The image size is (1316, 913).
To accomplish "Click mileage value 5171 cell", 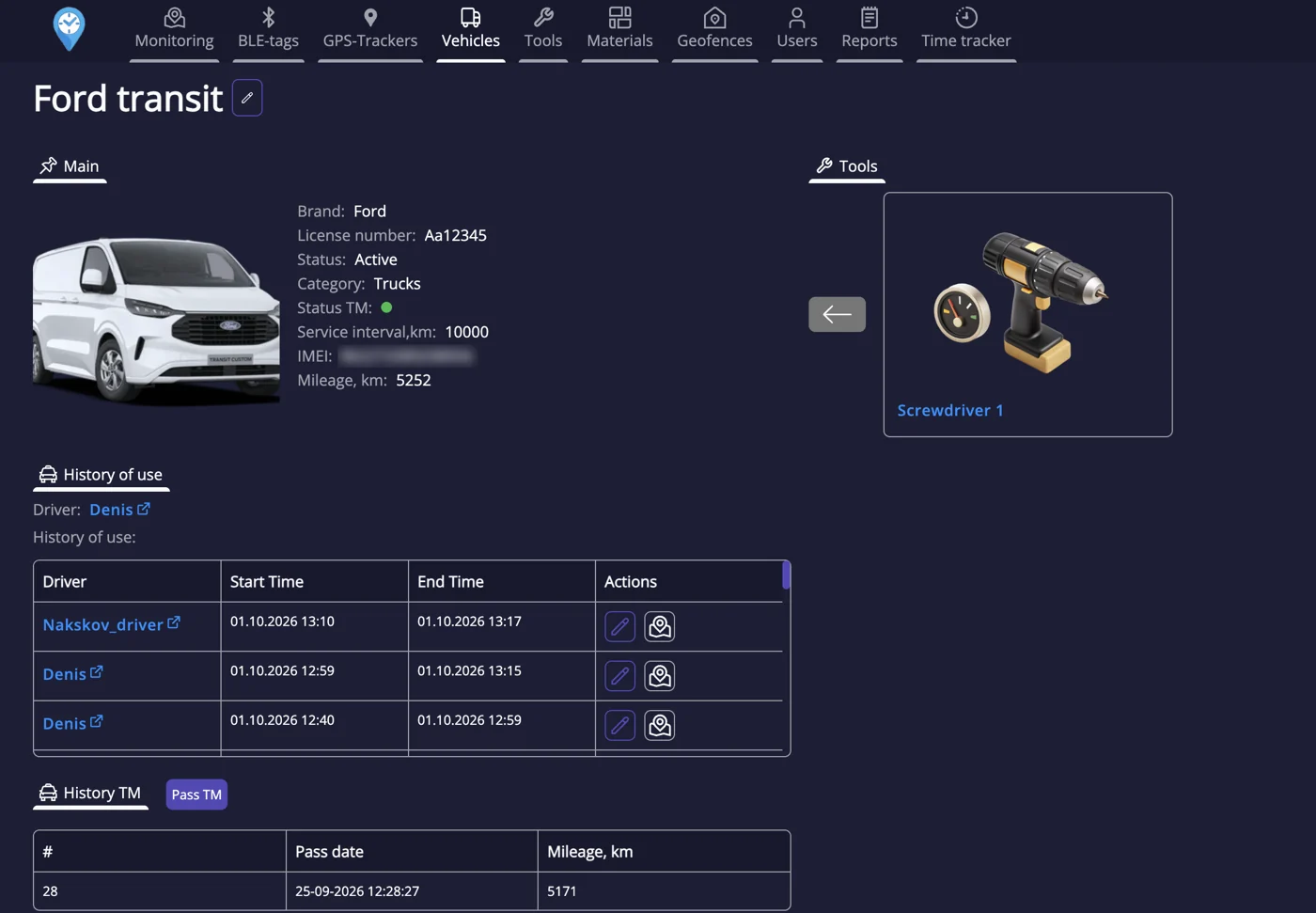I will (664, 891).
